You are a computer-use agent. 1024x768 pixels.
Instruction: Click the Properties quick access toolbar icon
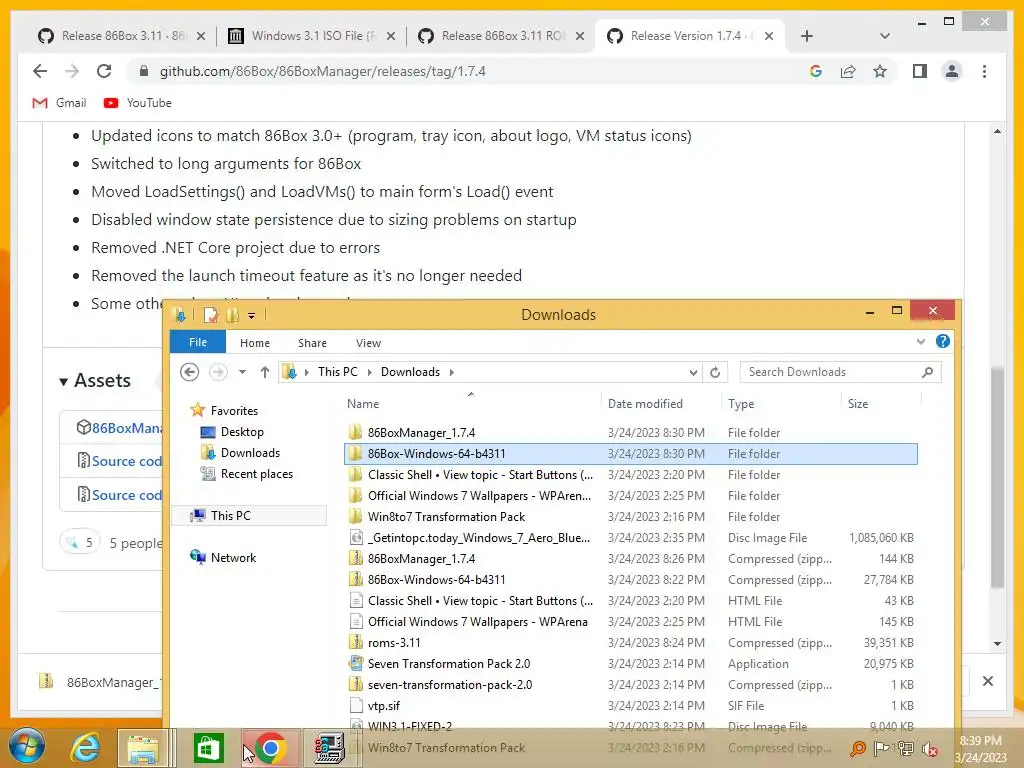(210, 315)
